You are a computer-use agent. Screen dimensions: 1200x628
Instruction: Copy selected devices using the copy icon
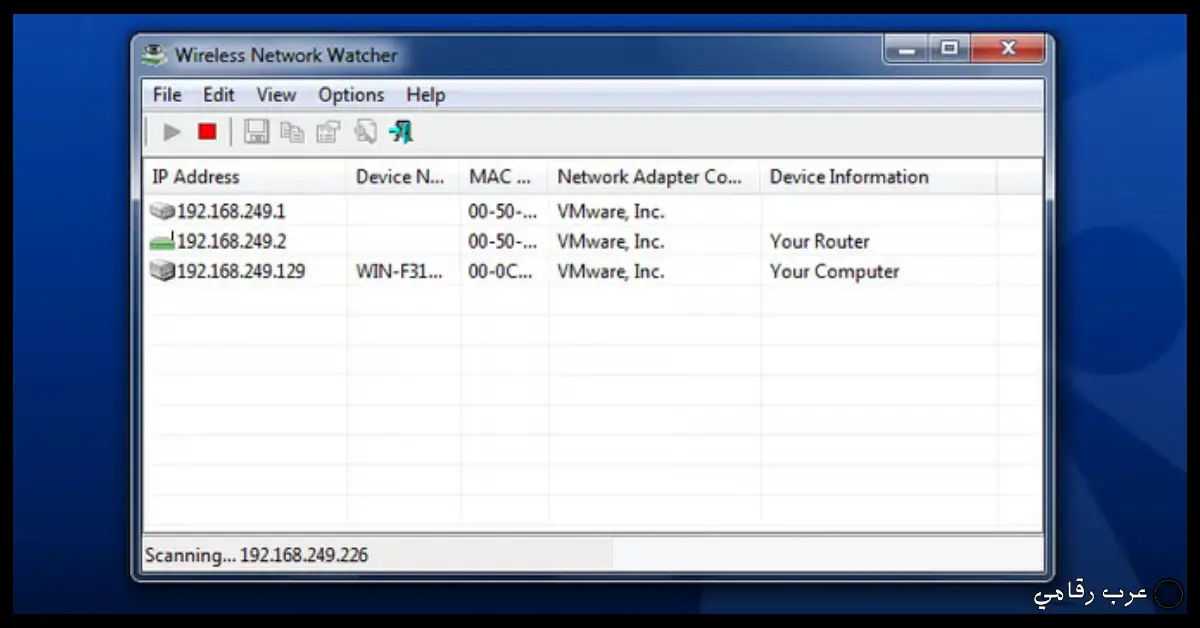292,131
